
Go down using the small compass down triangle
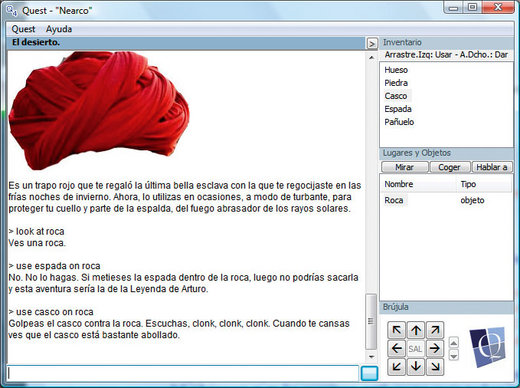454,355
